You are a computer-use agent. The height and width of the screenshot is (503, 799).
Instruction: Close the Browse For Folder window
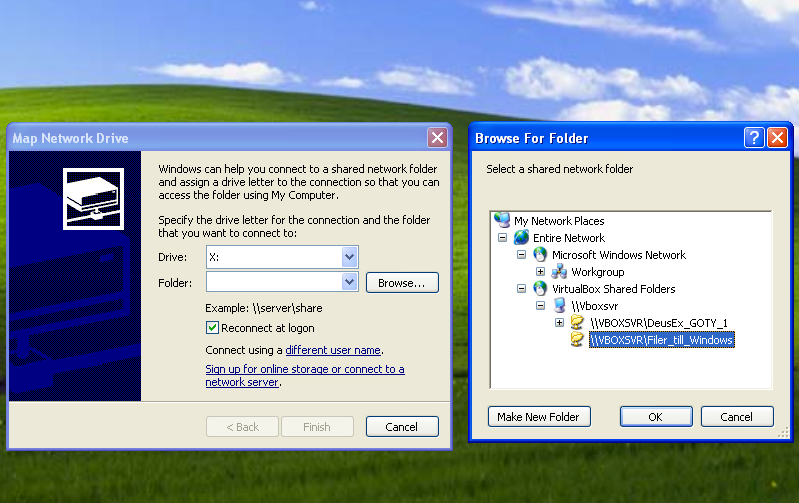point(778,138)
